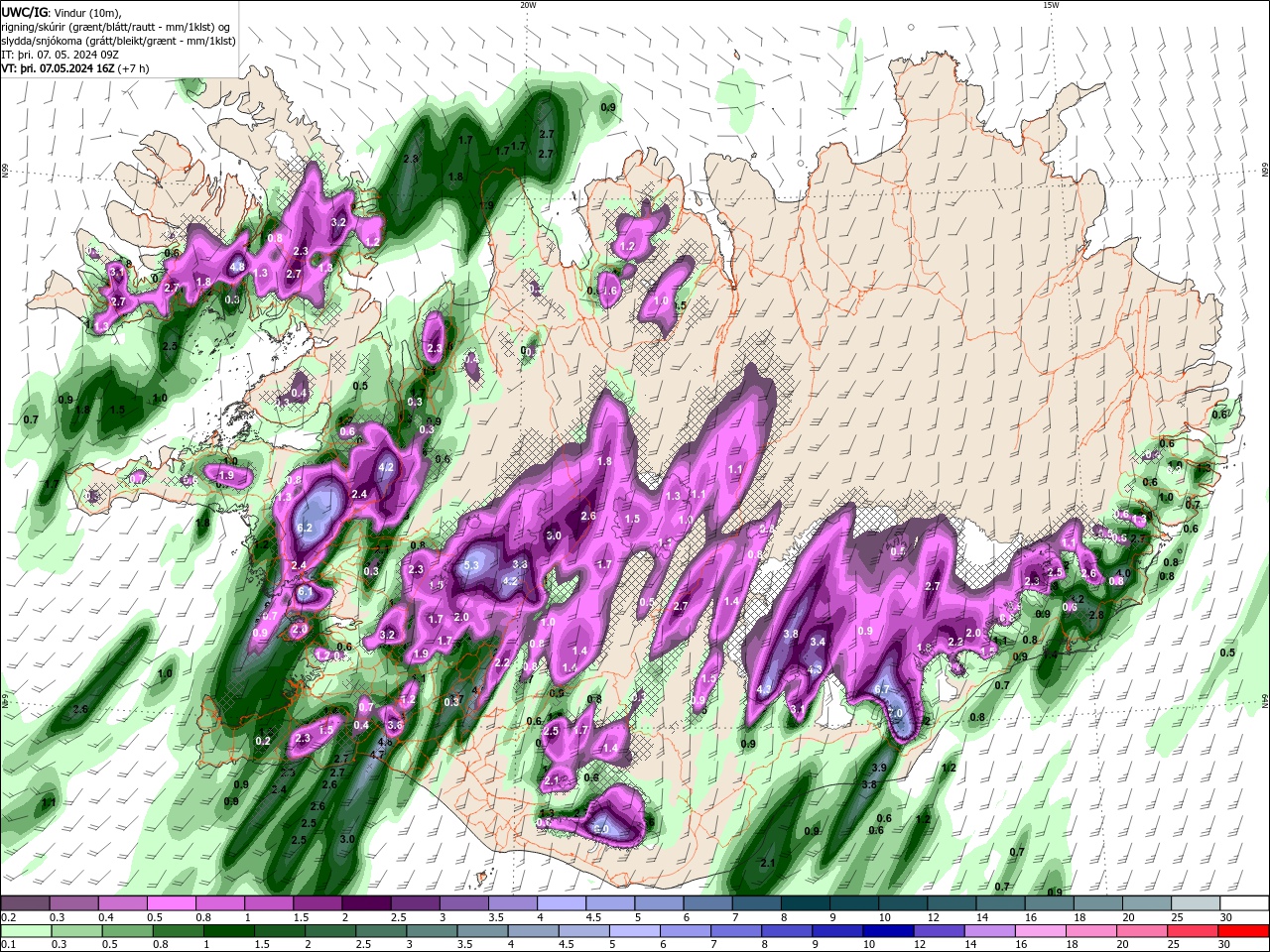Select the crimson 25 swatch in rain legend
The width and height of the screenshot is (1270, 952).
pyautogui.click(x=1194, y=931)
